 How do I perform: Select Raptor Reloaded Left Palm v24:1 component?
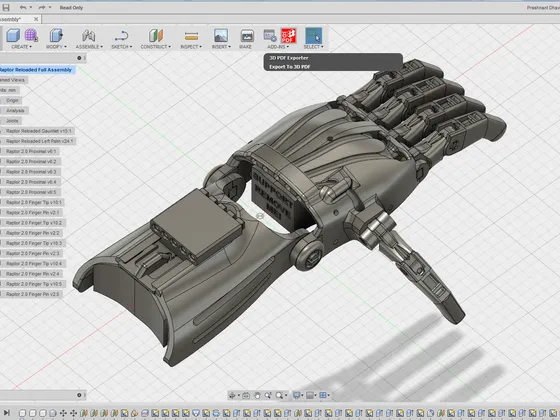pos(39,141)
